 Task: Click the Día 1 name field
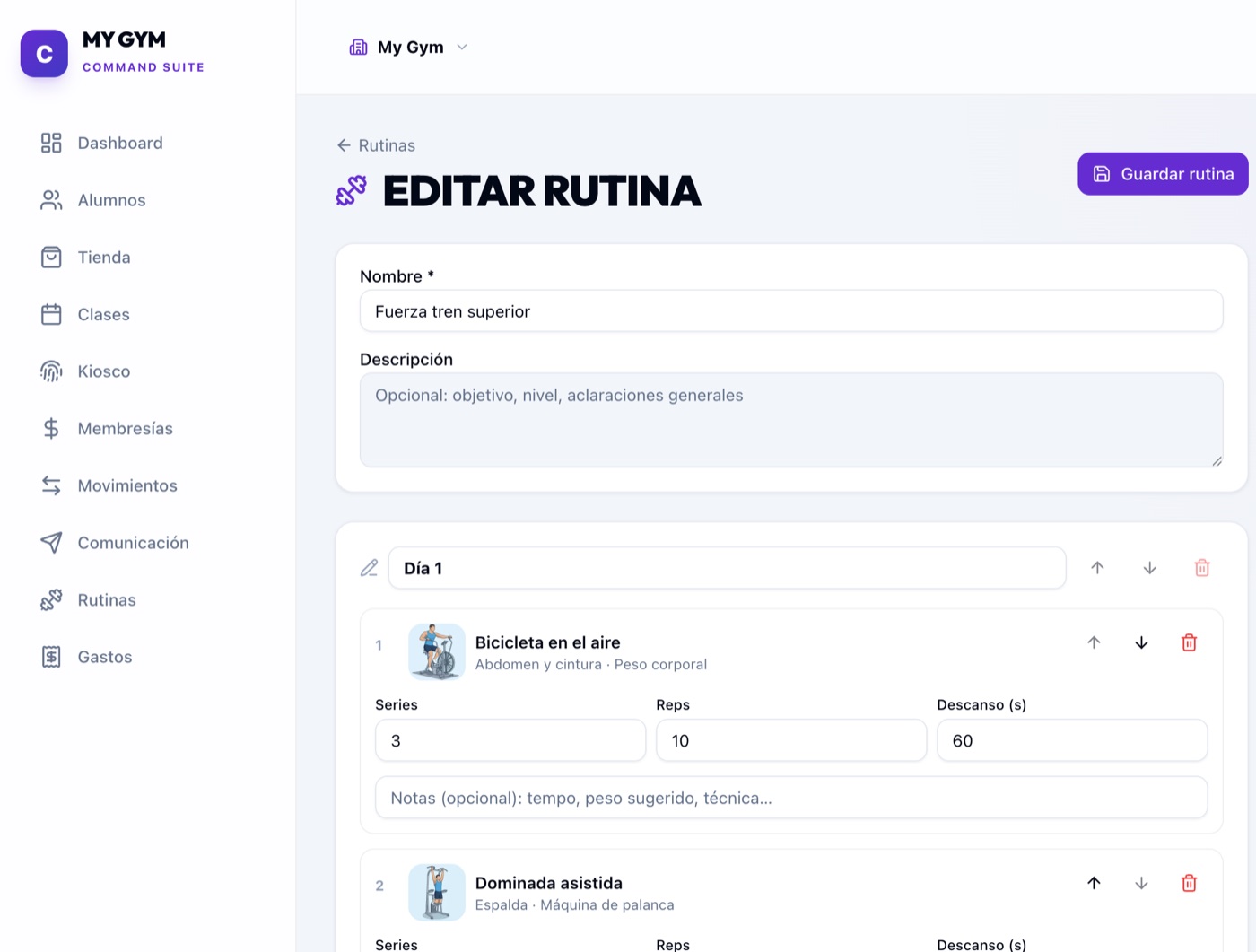pos(727,568)
